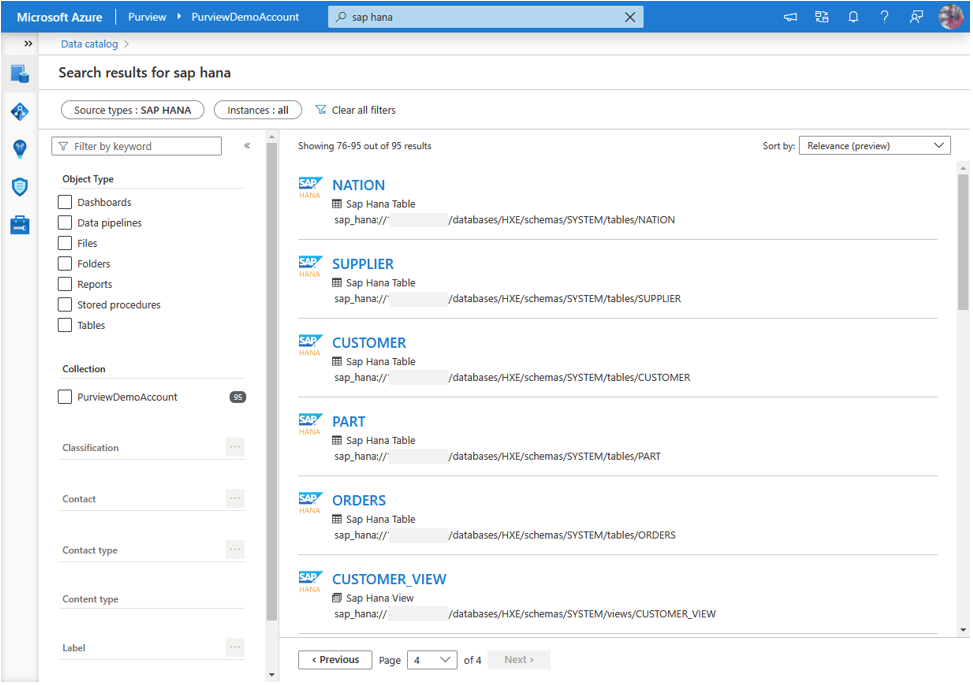This screenshot has height=685, width=973.
Task: Click the table icon under PART
Action: pos(337,441)
